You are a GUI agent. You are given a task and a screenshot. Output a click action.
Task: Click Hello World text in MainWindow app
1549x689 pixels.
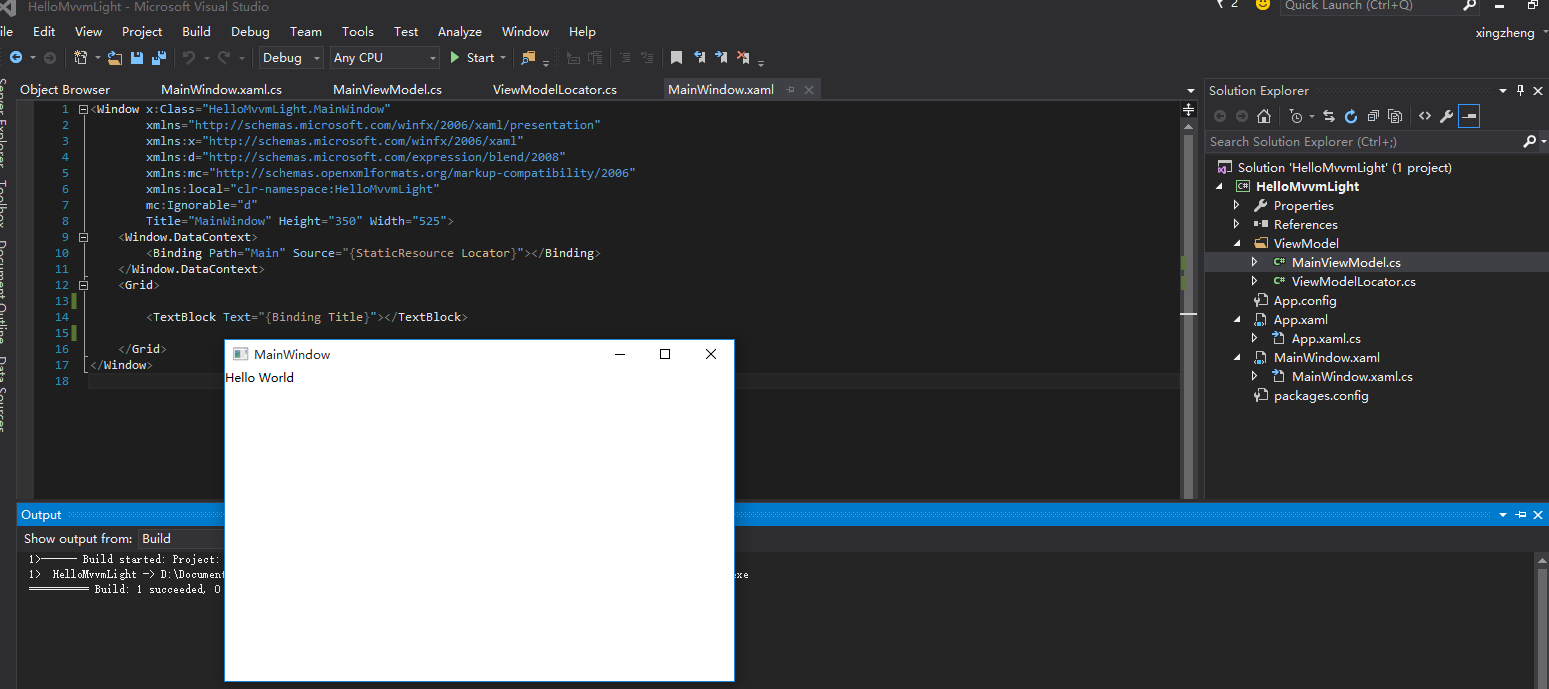pos(260,378)
